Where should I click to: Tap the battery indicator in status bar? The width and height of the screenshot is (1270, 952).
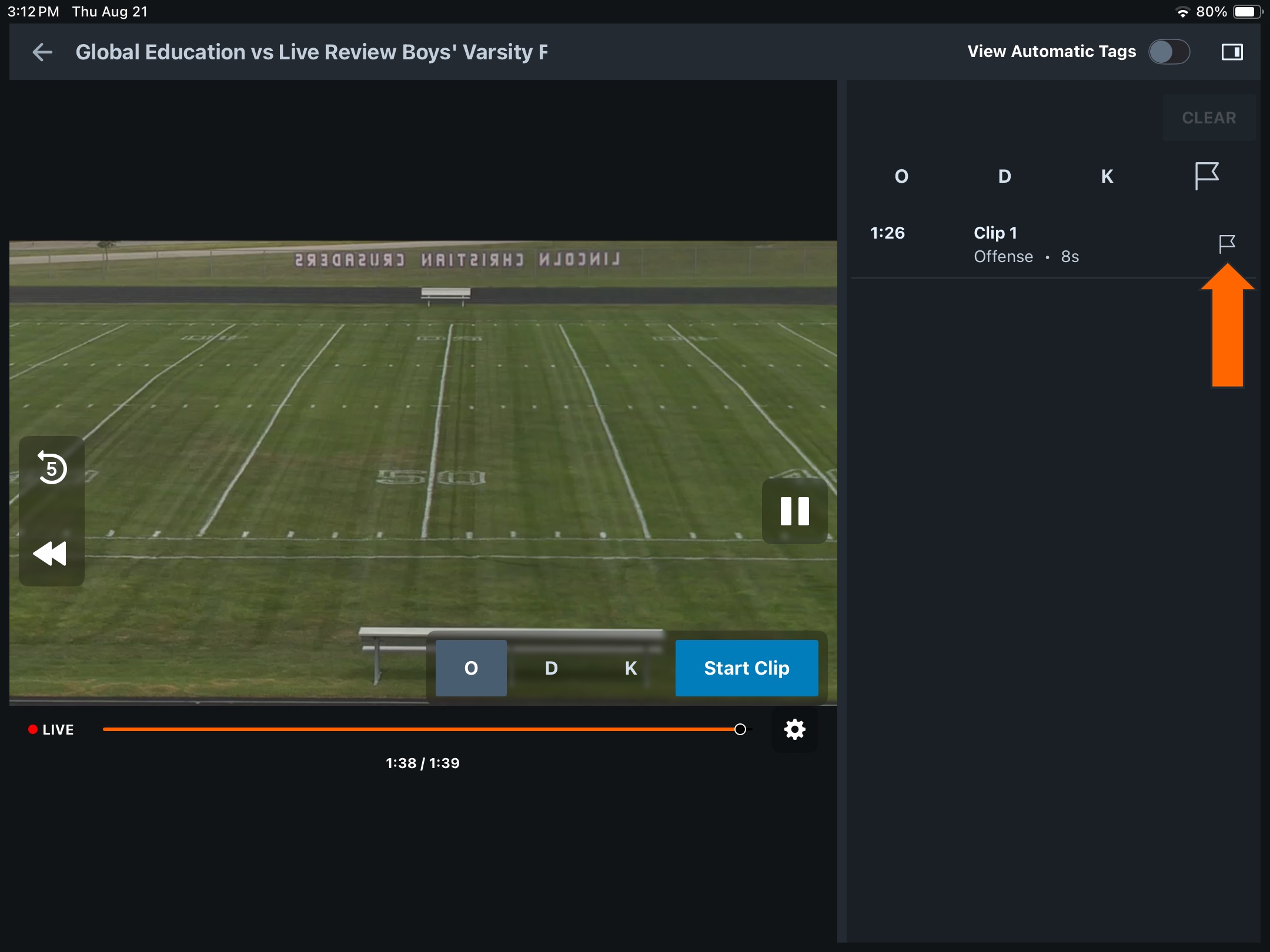pyautogui.click(x=1247, y=12)
